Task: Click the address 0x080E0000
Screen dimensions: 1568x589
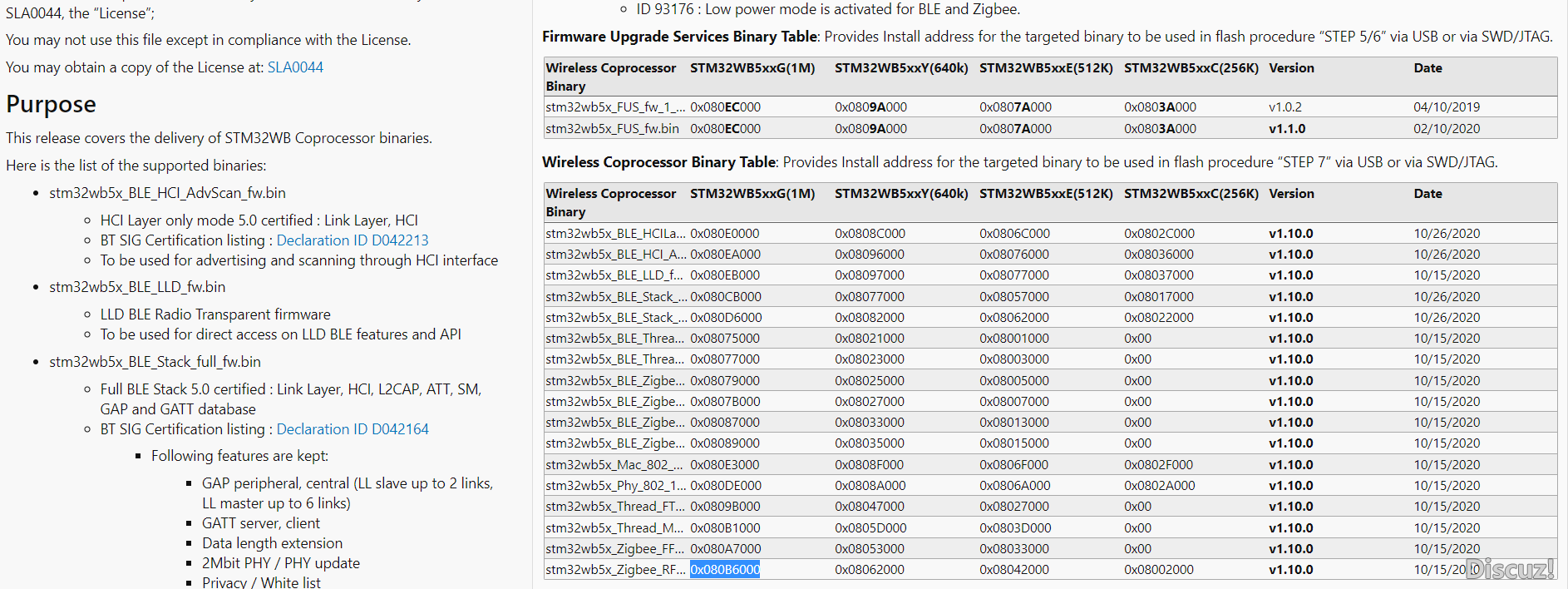Action: click(725, 234)
